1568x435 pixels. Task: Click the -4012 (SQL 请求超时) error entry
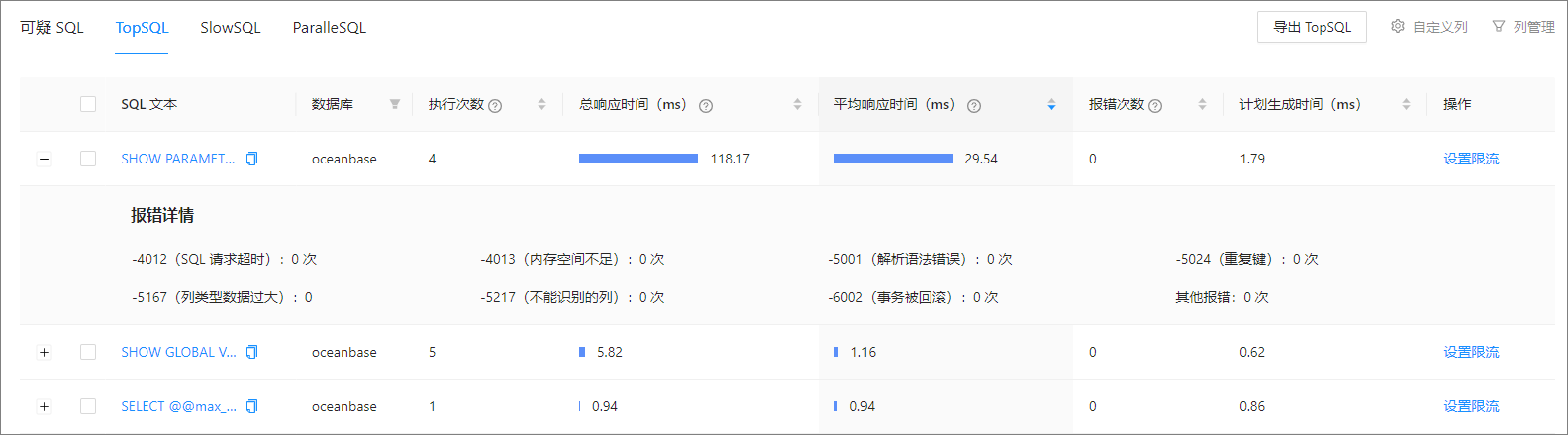(225, 259)
